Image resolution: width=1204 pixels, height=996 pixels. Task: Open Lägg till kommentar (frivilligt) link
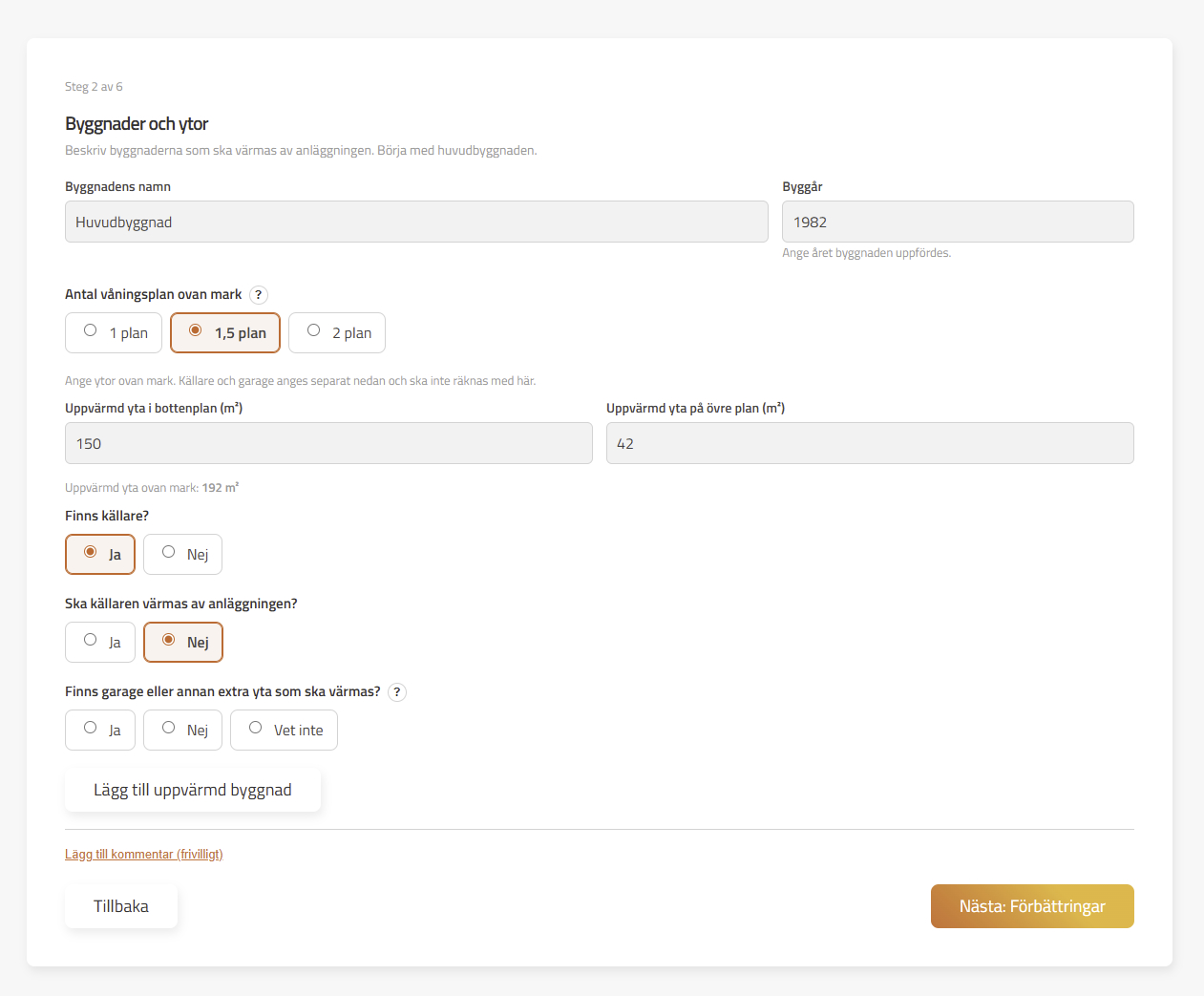144,855
